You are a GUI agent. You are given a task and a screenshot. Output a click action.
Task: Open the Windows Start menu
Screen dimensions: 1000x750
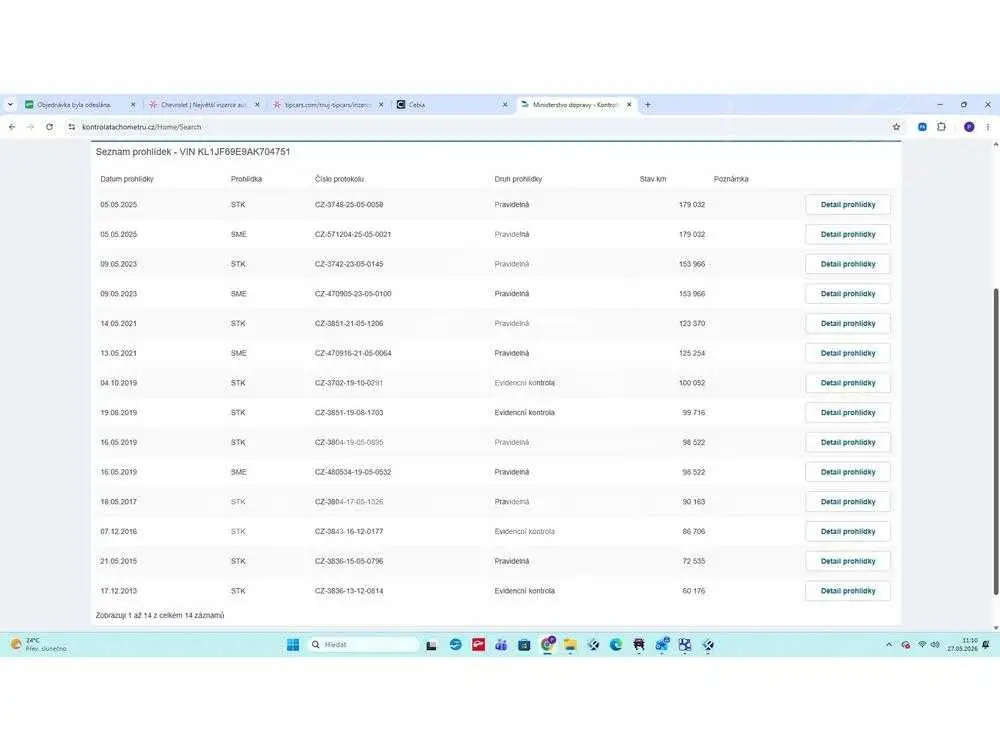pos(293,645)
